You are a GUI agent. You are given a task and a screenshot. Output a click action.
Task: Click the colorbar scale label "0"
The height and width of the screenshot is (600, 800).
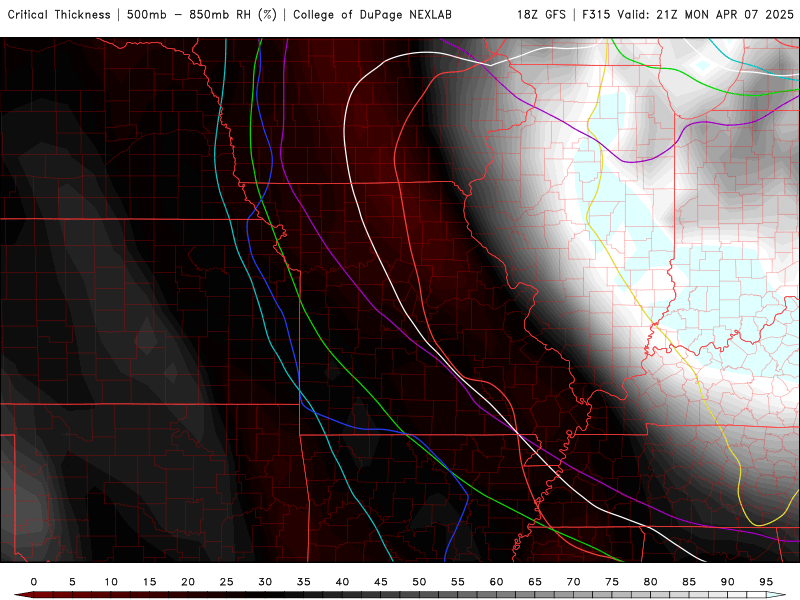click(34, 582)
